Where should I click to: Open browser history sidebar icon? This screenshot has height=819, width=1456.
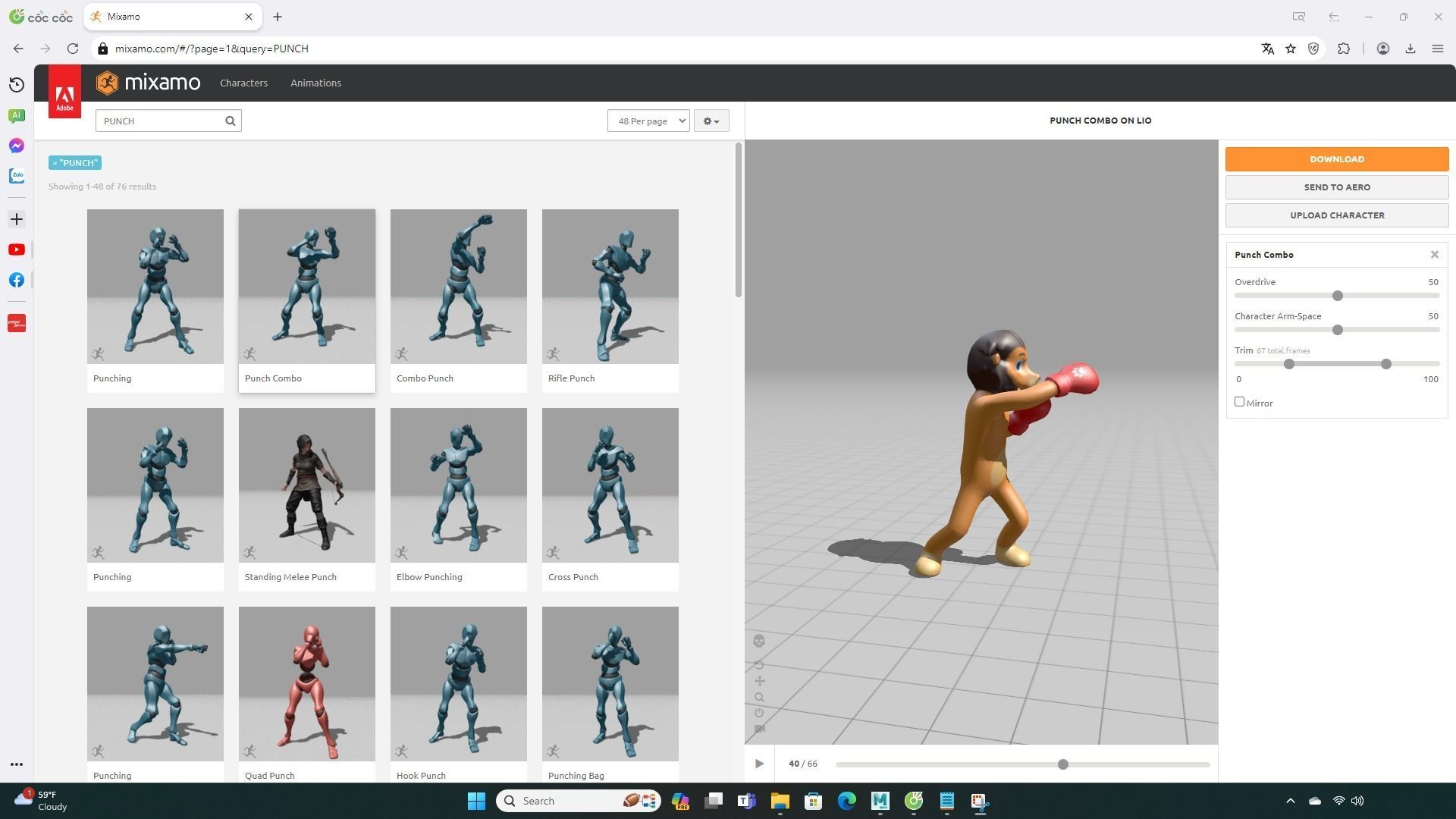[x=17, y=85]
